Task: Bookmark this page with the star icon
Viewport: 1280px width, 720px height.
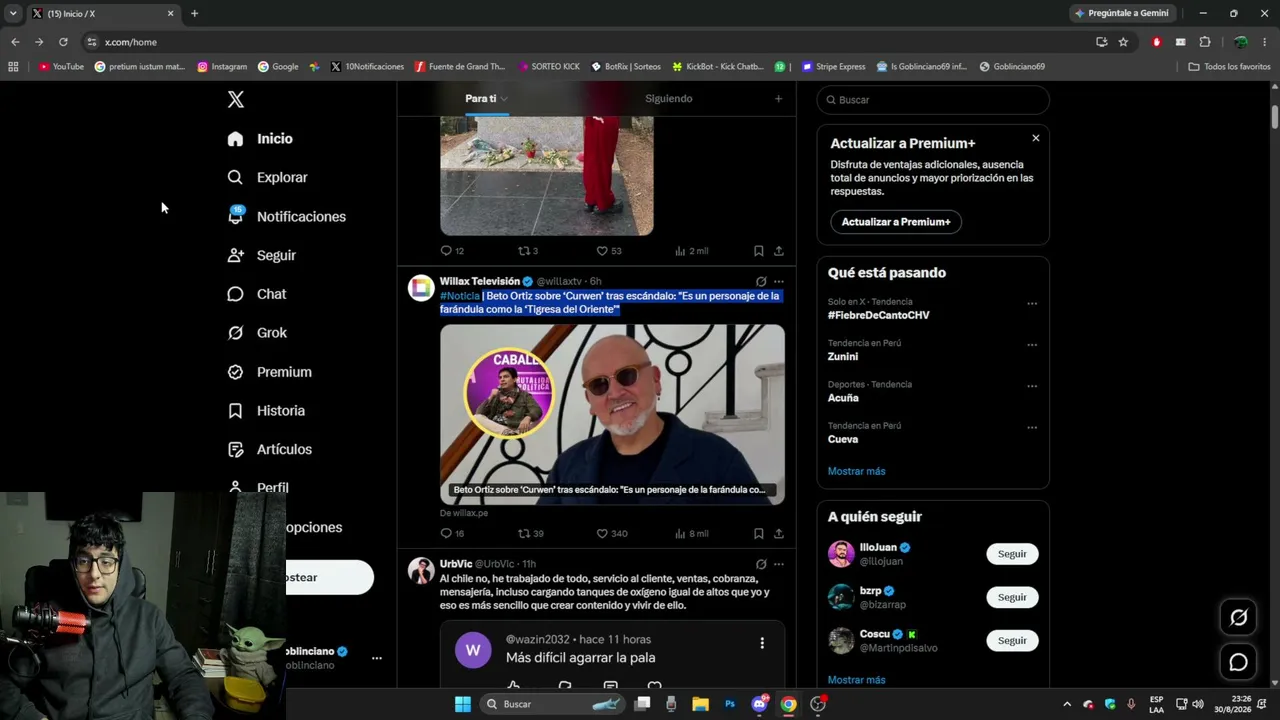Action: tap(1123, 42)
